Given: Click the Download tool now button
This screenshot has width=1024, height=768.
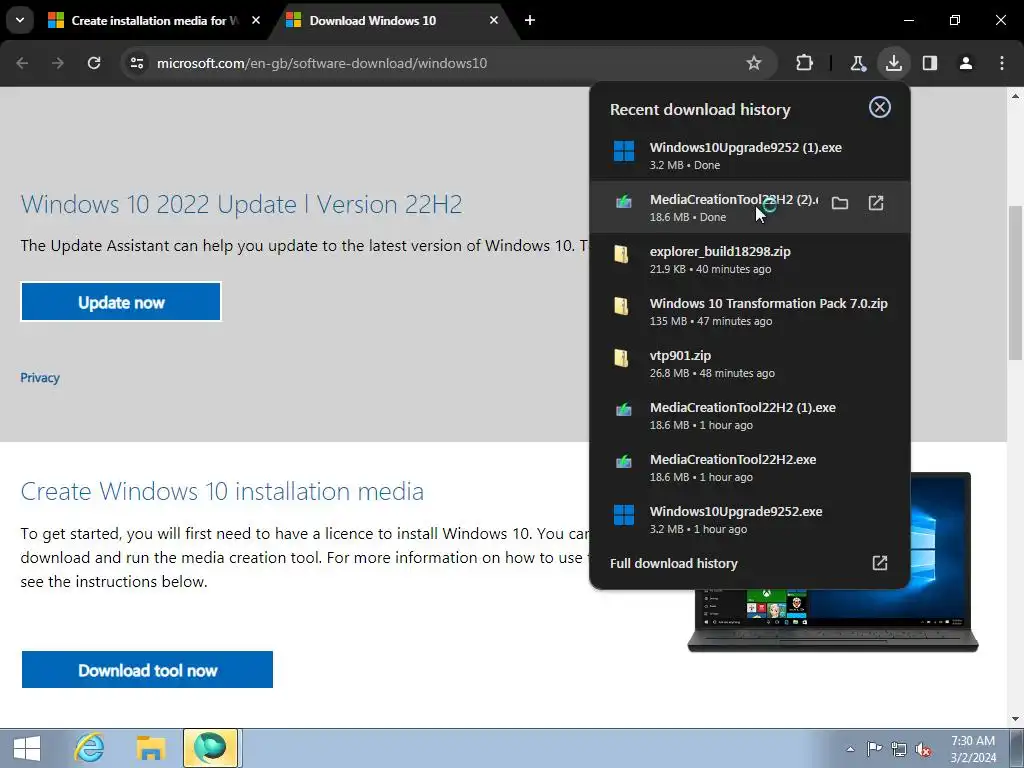Looking at the screenshot, I should [148, 670].
